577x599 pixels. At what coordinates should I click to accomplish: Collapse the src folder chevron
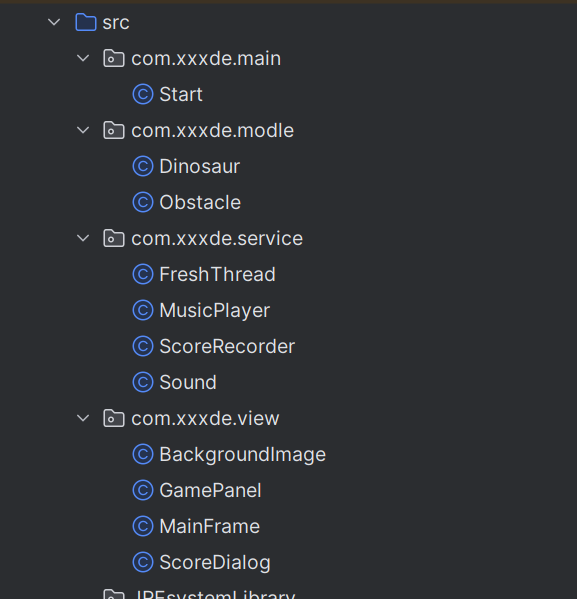pos(54,22)
